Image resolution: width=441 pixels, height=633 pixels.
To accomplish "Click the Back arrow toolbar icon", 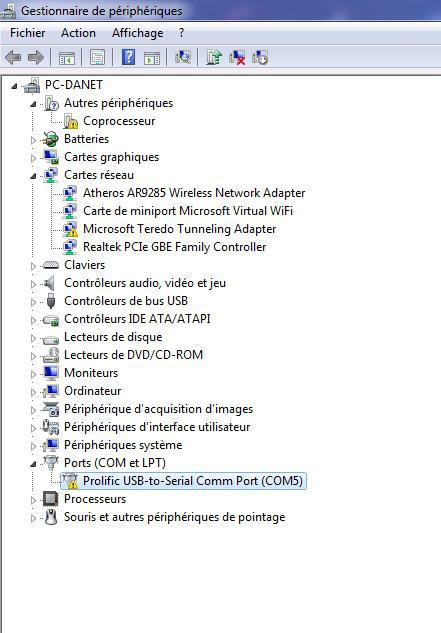I will (13, 57).
